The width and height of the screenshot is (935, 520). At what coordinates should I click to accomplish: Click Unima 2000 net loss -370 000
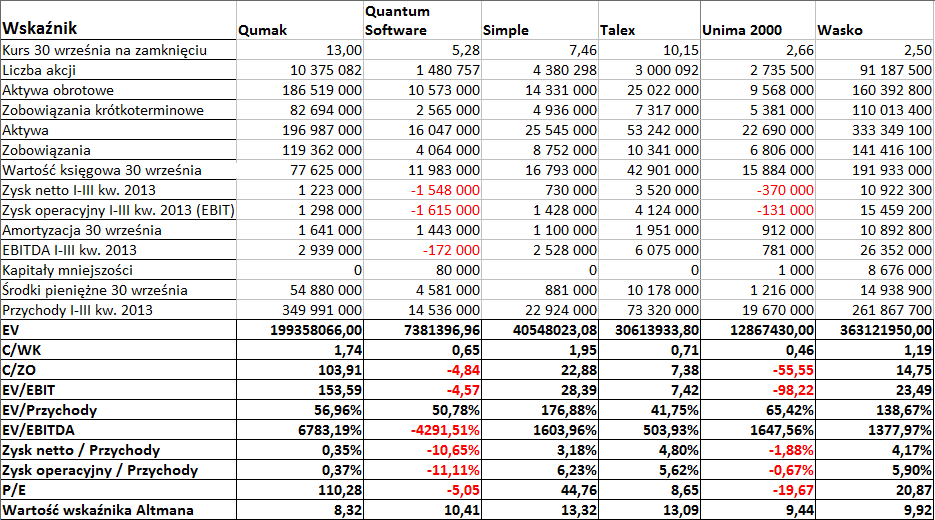pos(785,190)
